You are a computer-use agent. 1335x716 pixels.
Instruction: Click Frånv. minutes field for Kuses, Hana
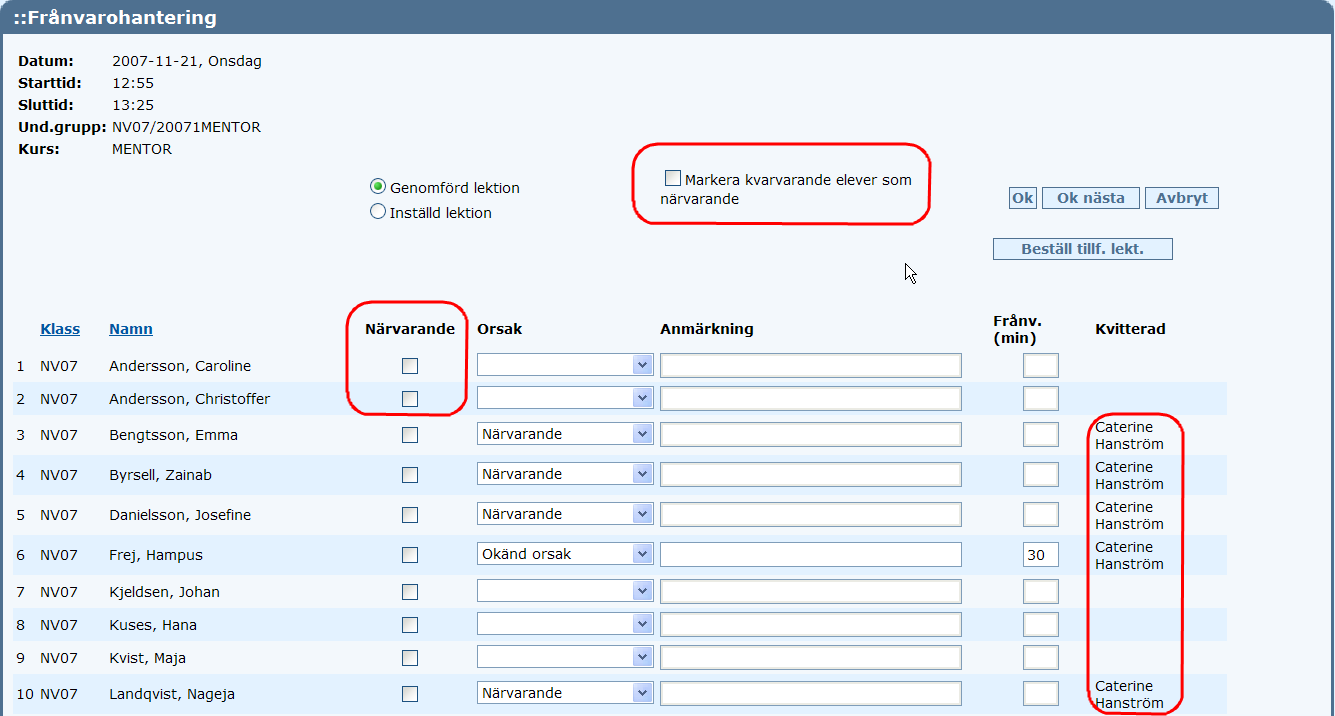click(1041, 624)
